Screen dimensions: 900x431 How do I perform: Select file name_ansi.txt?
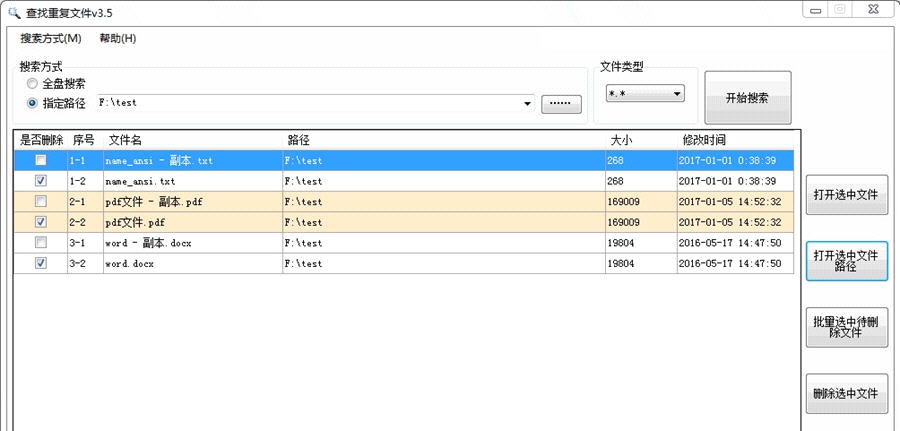click(x=140, y=182)
